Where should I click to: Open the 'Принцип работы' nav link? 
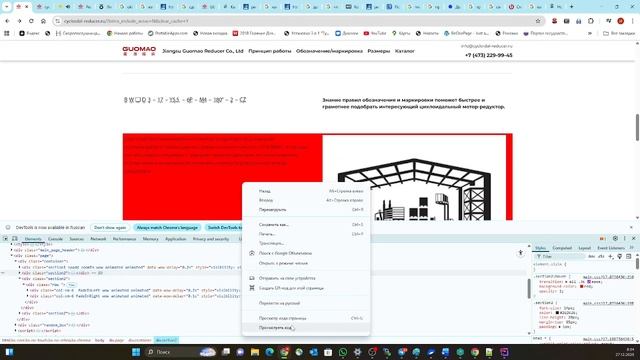click(270, 51)
